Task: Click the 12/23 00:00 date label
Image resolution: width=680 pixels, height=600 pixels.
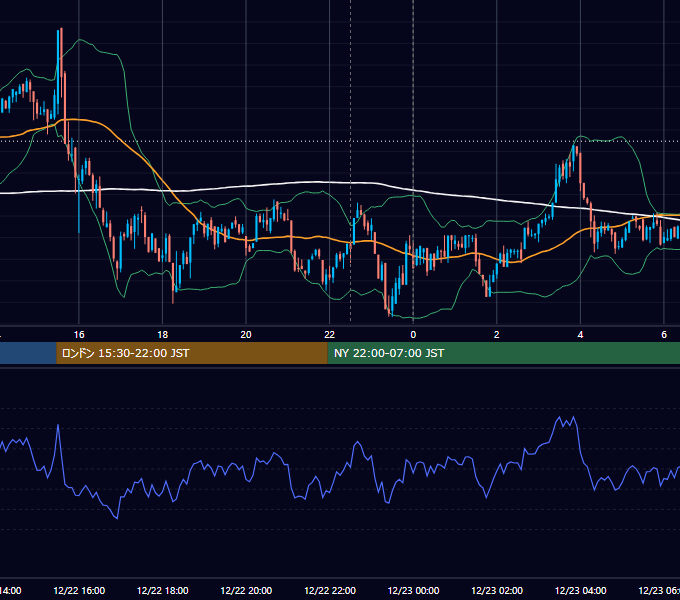Action: 413,590
